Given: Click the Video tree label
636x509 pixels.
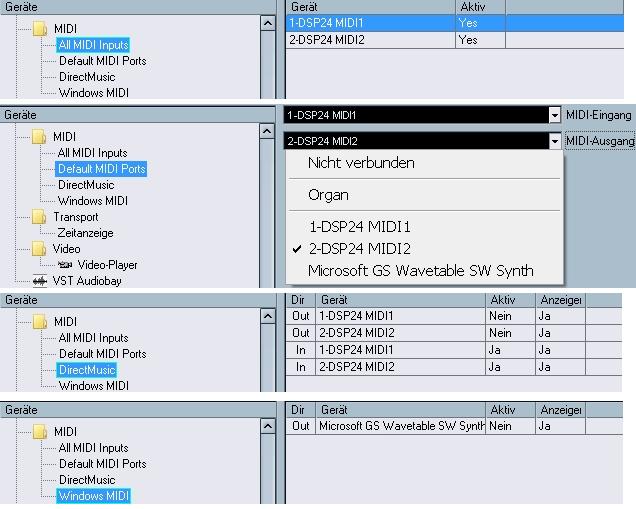Looking at the screenshot, I should (x=67, y=249).
